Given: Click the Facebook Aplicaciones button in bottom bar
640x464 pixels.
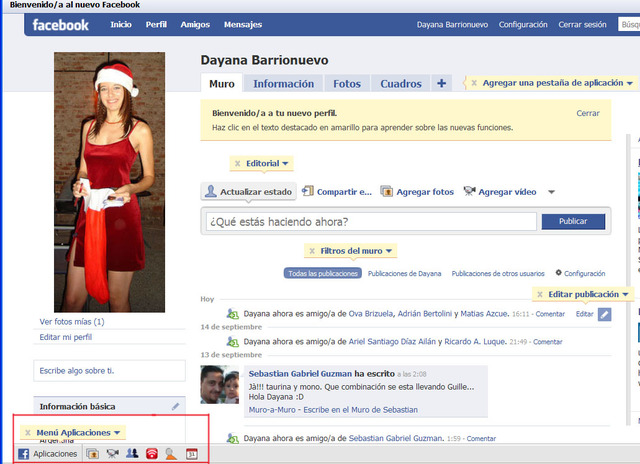Looking at the screenshot, I should tap(48, 453).
